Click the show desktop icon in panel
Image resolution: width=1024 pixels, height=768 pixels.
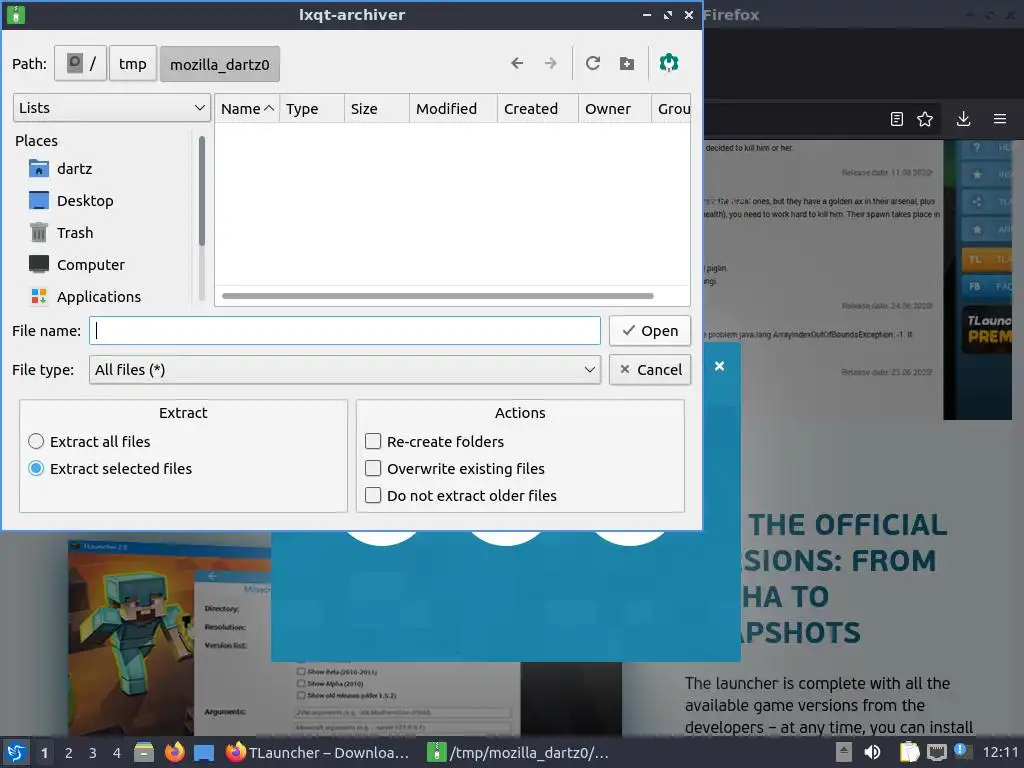204,752
